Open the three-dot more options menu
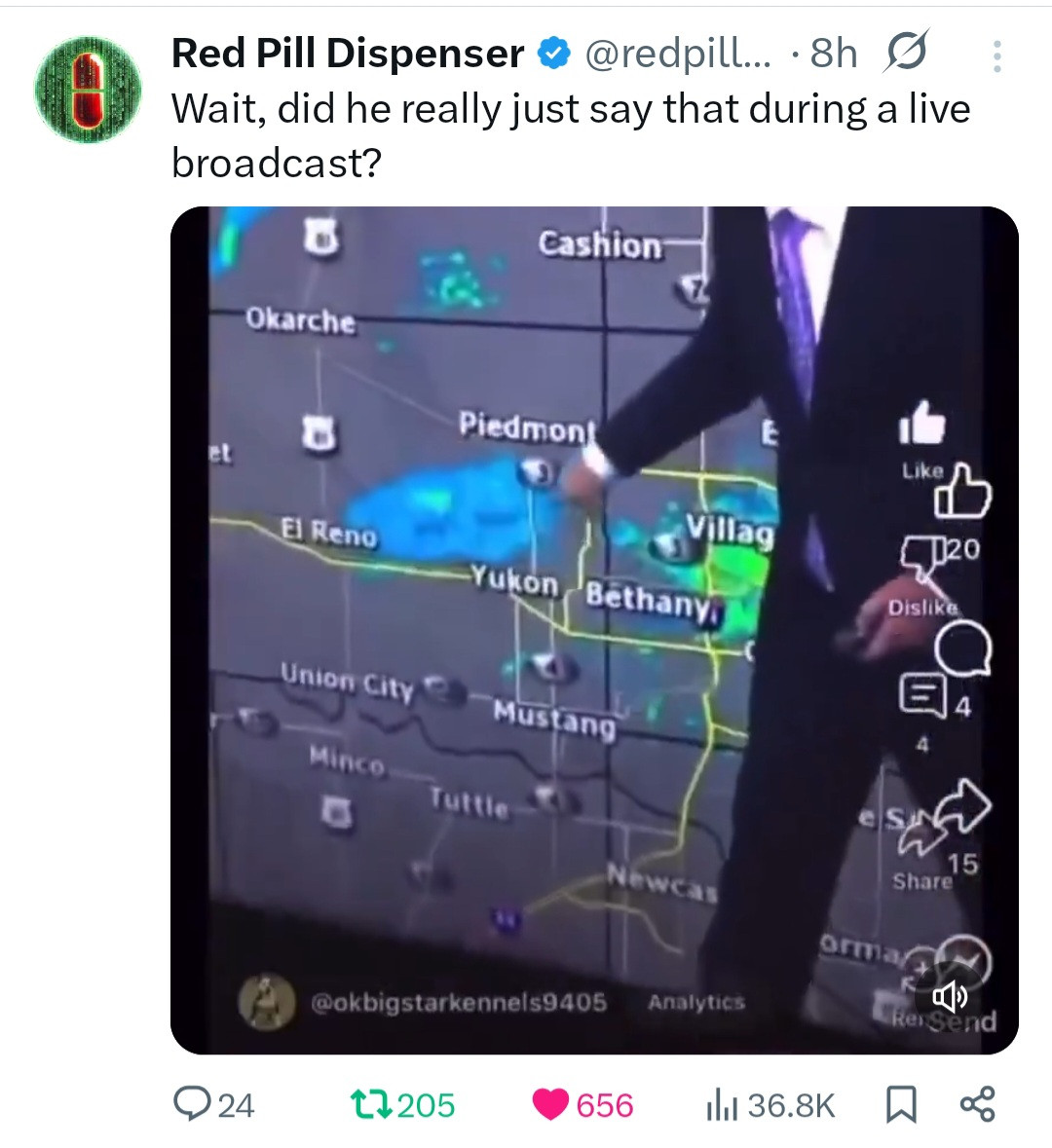 (x=996, y=56)
